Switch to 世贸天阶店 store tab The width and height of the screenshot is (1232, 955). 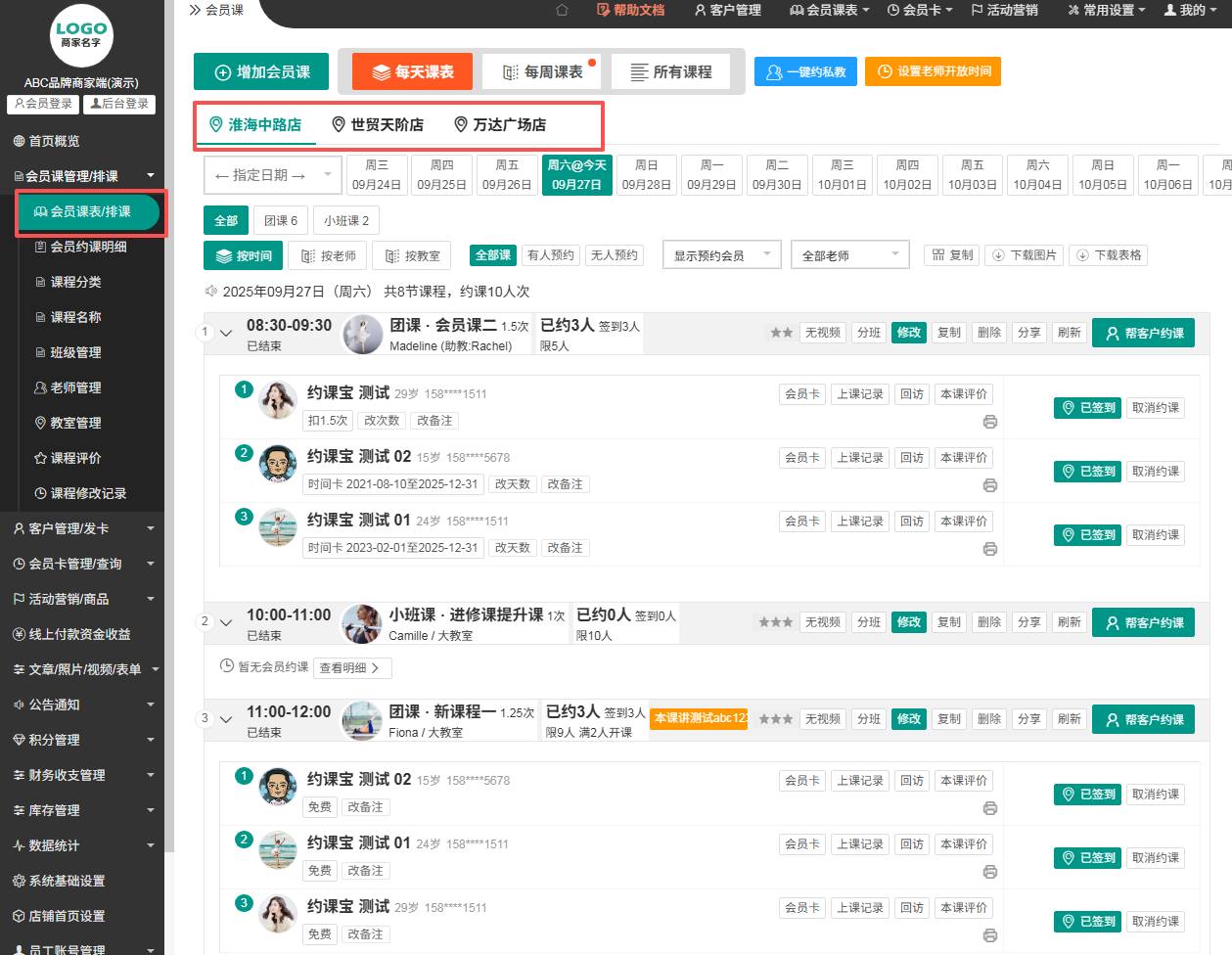pos(378,125)
